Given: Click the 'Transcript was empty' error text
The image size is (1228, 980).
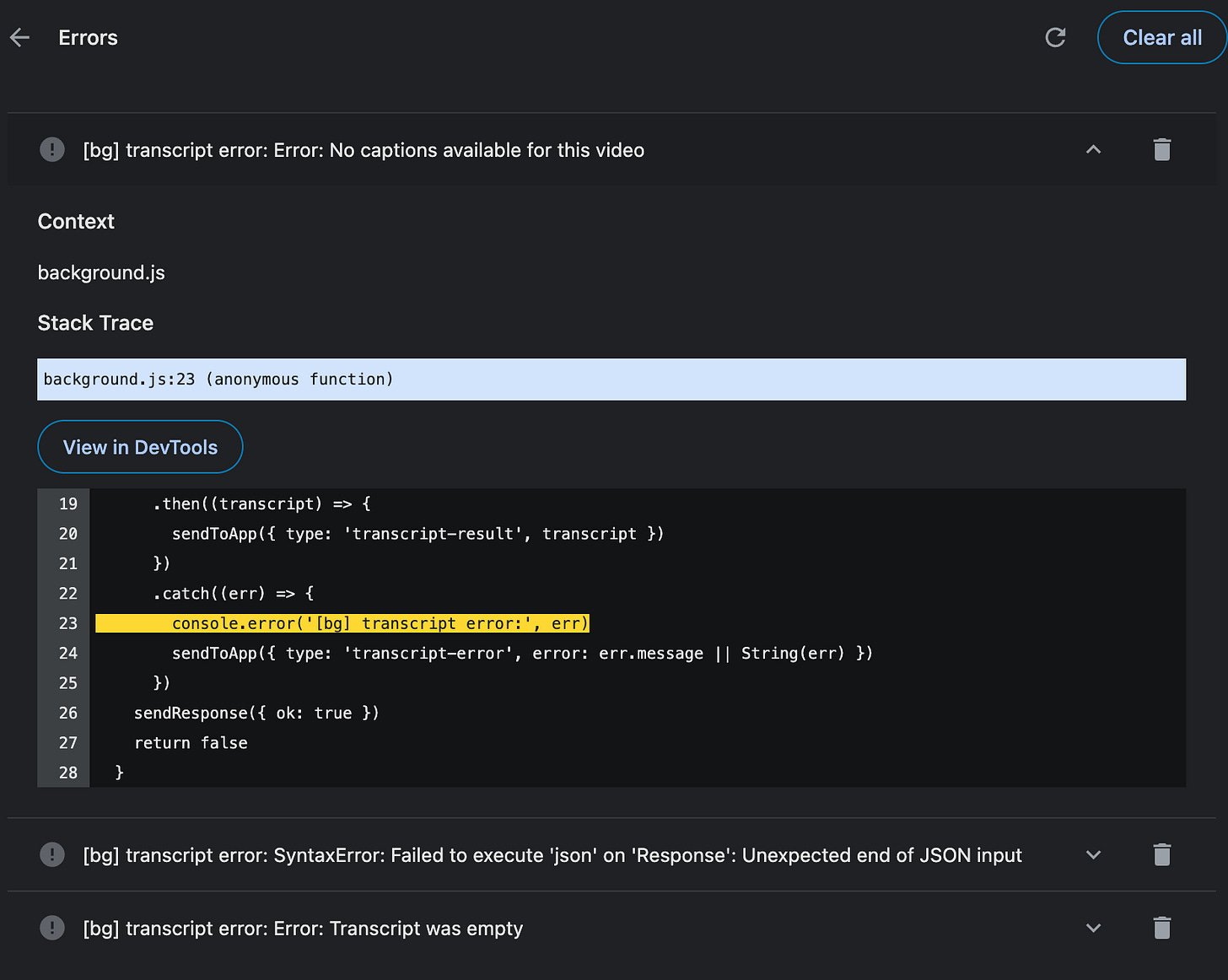Looking at the screenshot, I should point(303,929).
